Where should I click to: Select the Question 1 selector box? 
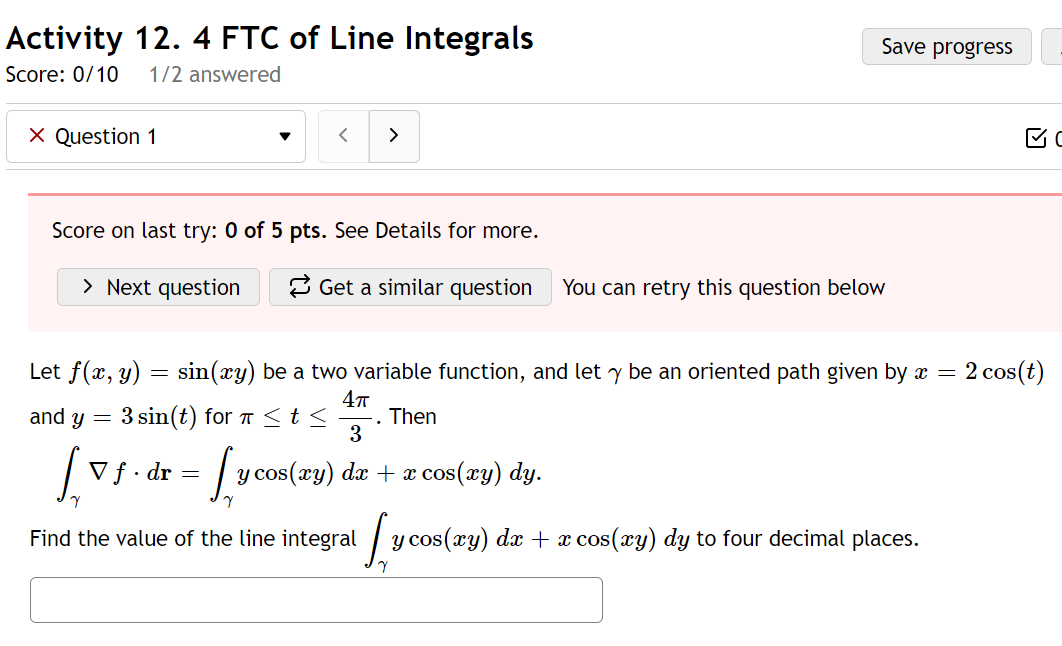coord(156,137)
